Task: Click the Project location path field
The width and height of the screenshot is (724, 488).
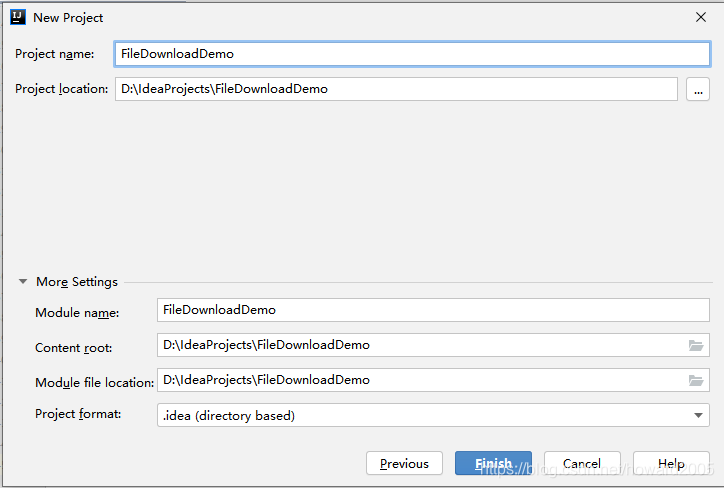Action: coord(396,89)
